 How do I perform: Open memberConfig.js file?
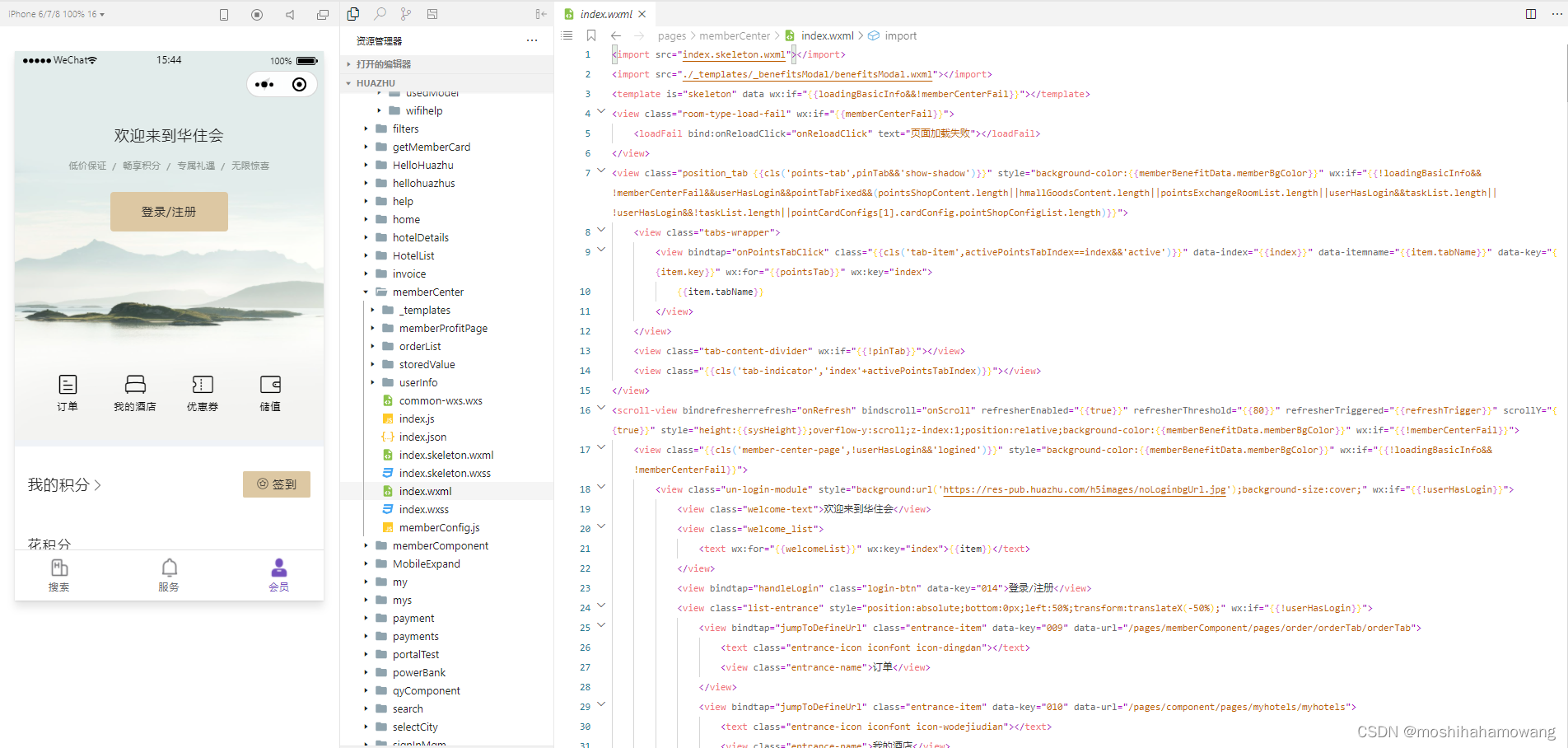[446, 527]
